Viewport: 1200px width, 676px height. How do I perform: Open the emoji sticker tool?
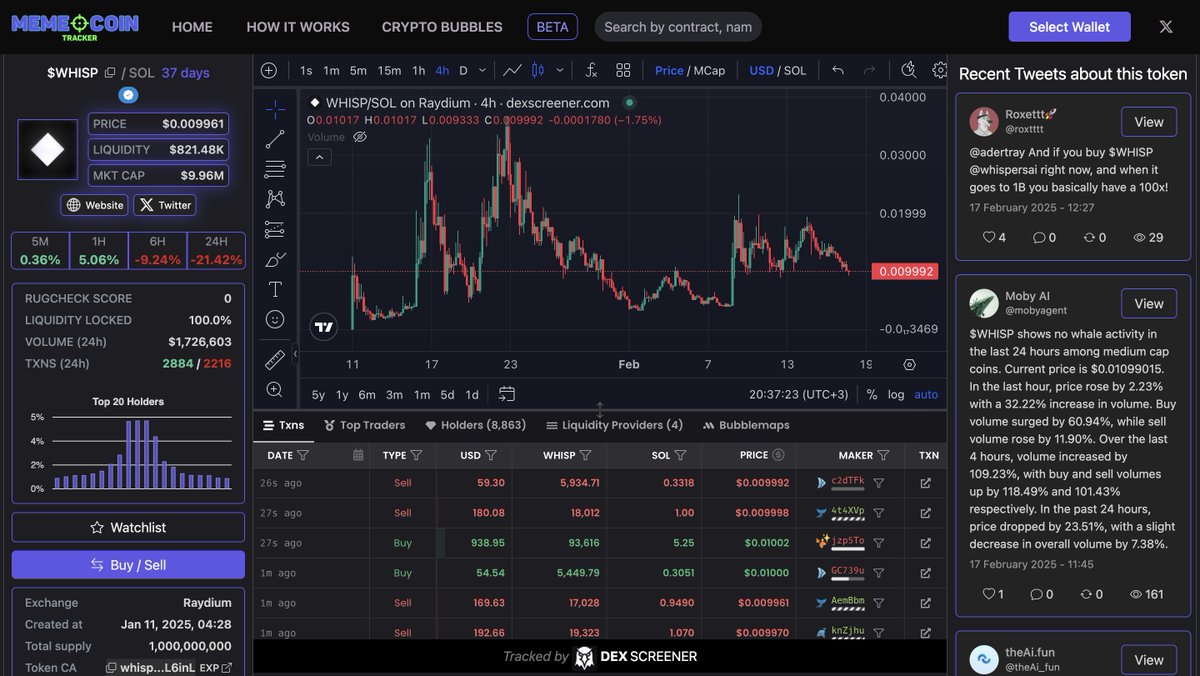coord(275,319)
